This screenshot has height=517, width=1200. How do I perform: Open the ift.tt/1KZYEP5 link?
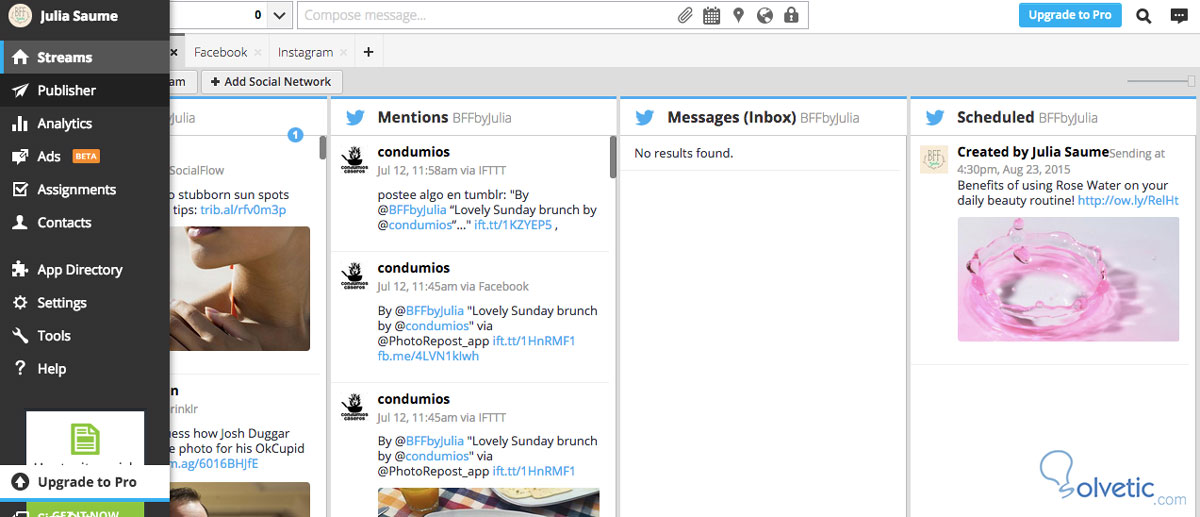coord(512,226)
